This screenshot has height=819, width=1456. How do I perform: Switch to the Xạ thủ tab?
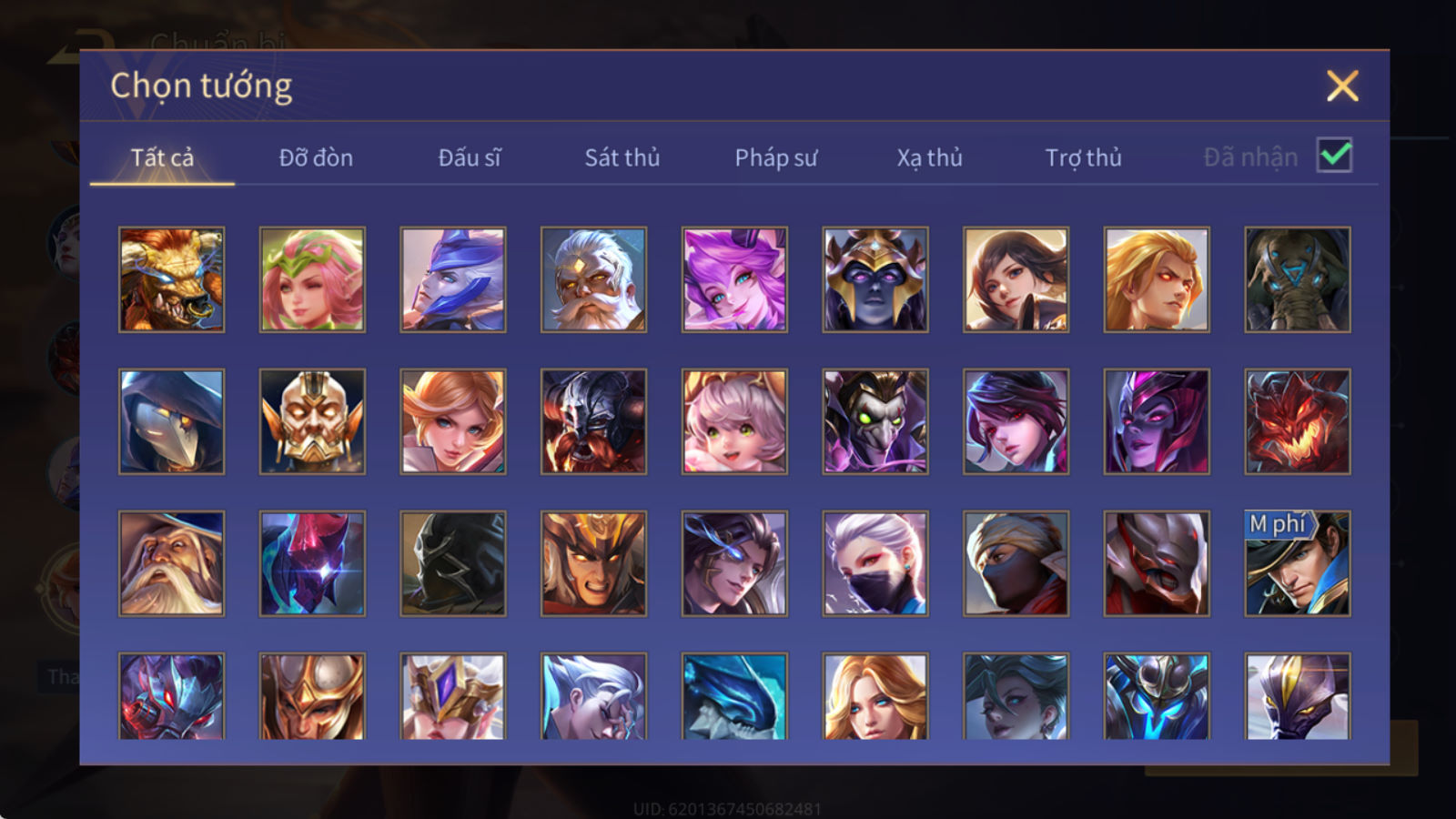(x=929, y=157)
